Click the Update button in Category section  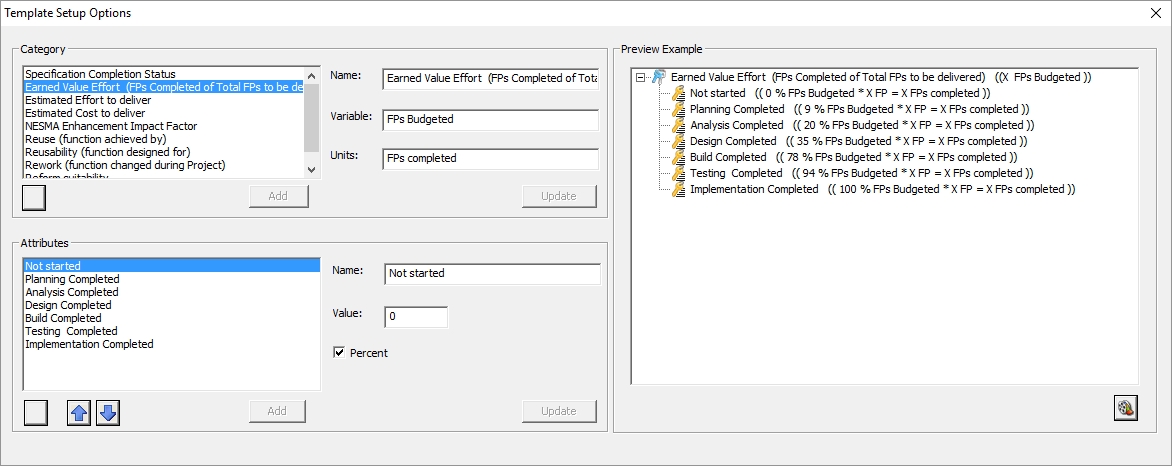tap(559, 196)
